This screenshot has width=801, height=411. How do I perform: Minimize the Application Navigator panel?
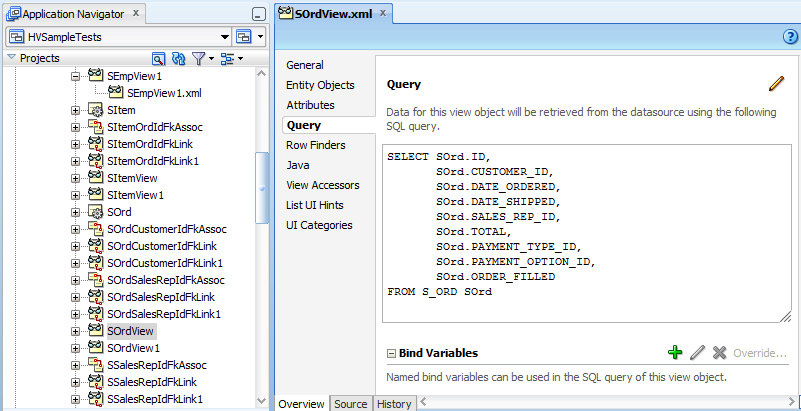260,14
